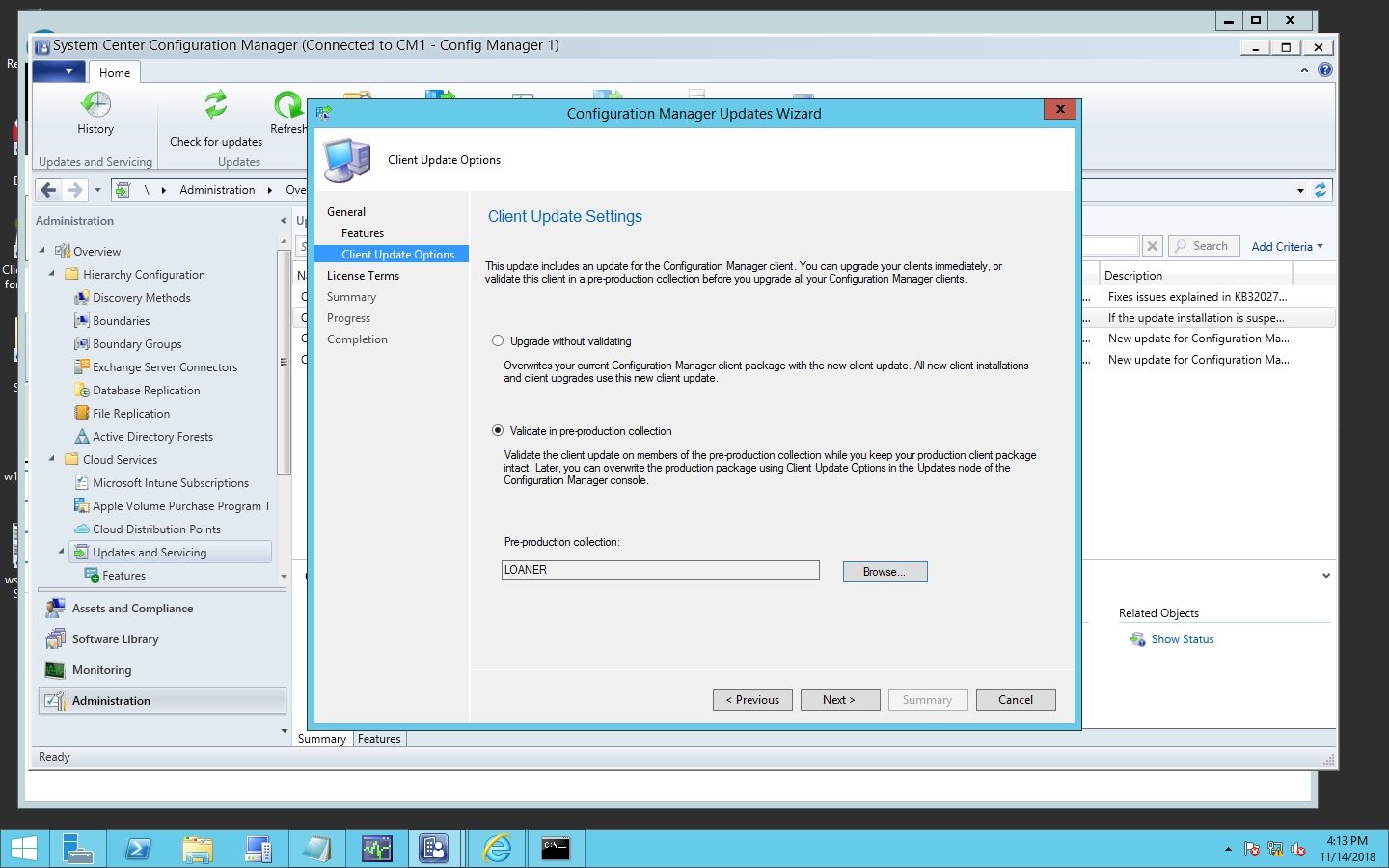Go back with navigation arrow
The width and height of the screenshot is (1389, 868).
click(x=48, y=190)
